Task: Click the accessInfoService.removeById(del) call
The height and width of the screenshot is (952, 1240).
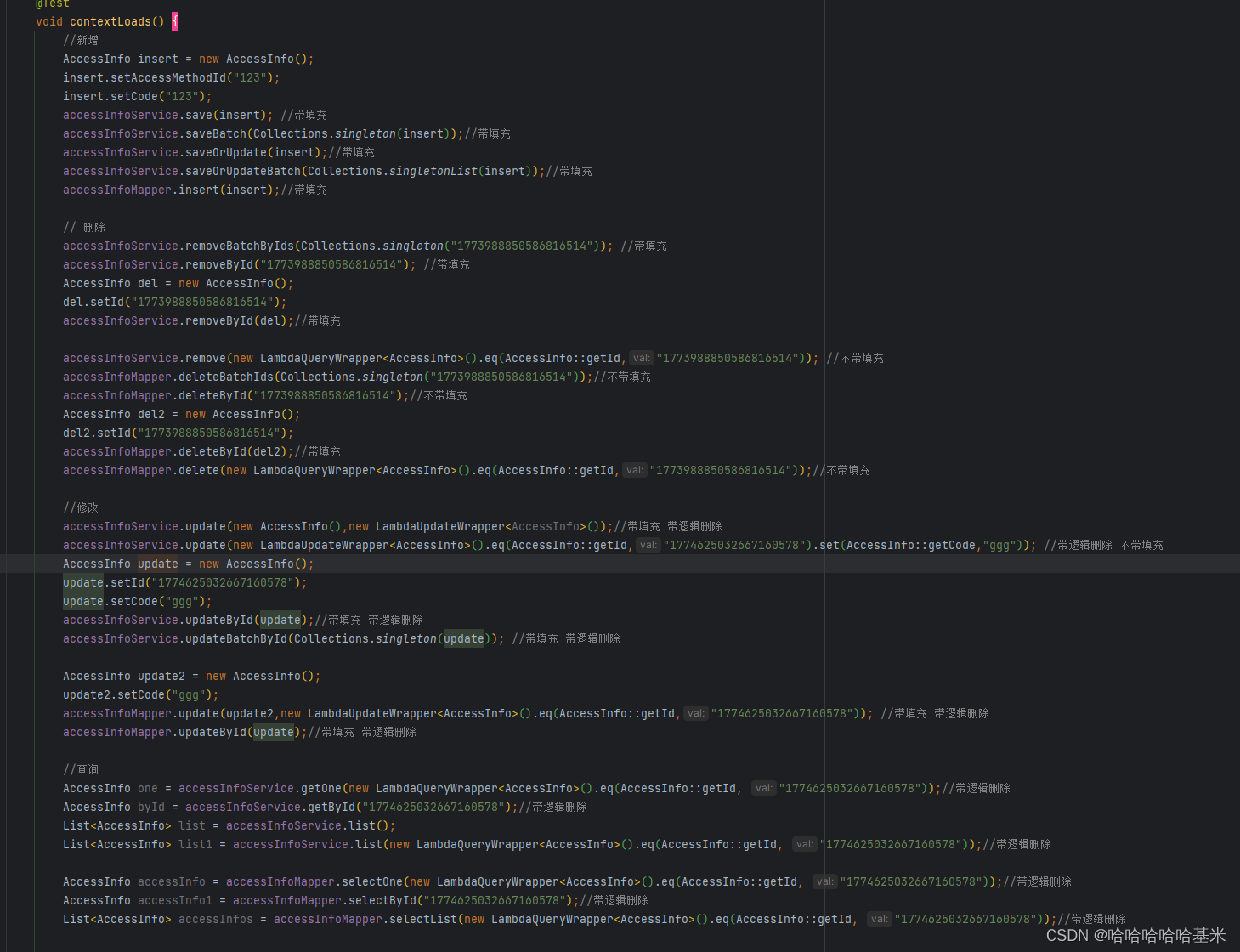Action: [x=178, y=320]
